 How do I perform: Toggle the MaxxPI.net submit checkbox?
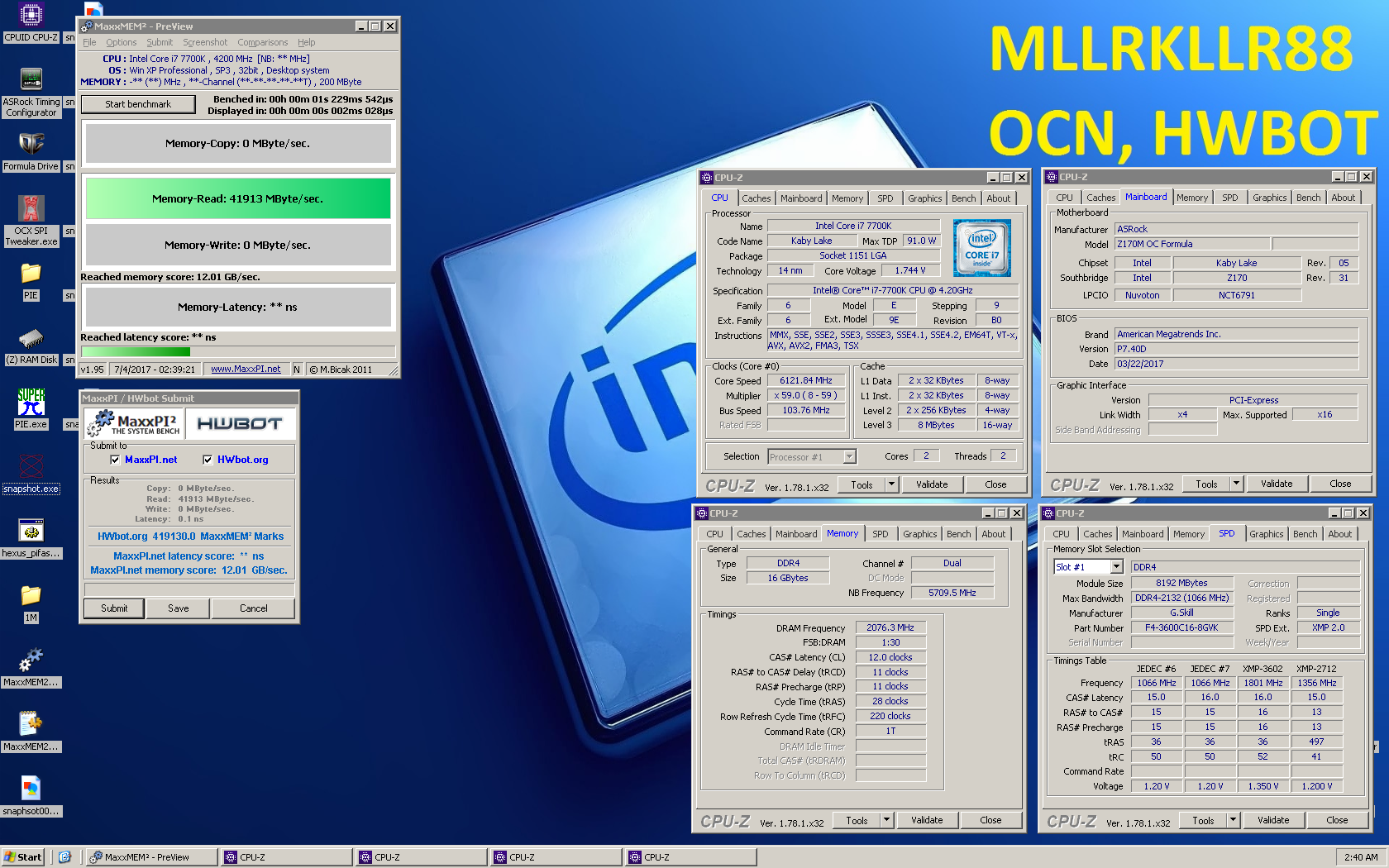coord(115,460)
